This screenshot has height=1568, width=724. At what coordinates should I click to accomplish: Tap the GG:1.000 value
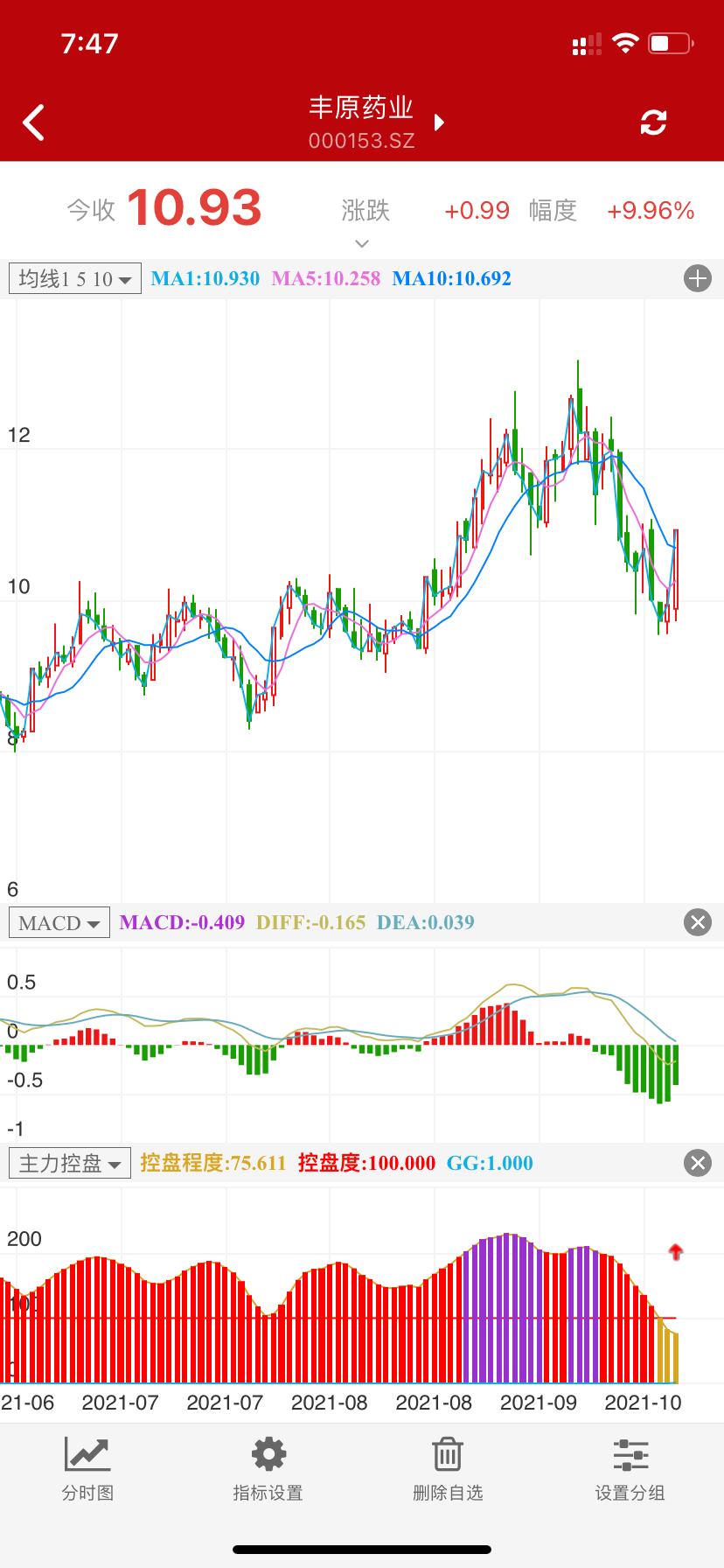(x=490, y=1163)
